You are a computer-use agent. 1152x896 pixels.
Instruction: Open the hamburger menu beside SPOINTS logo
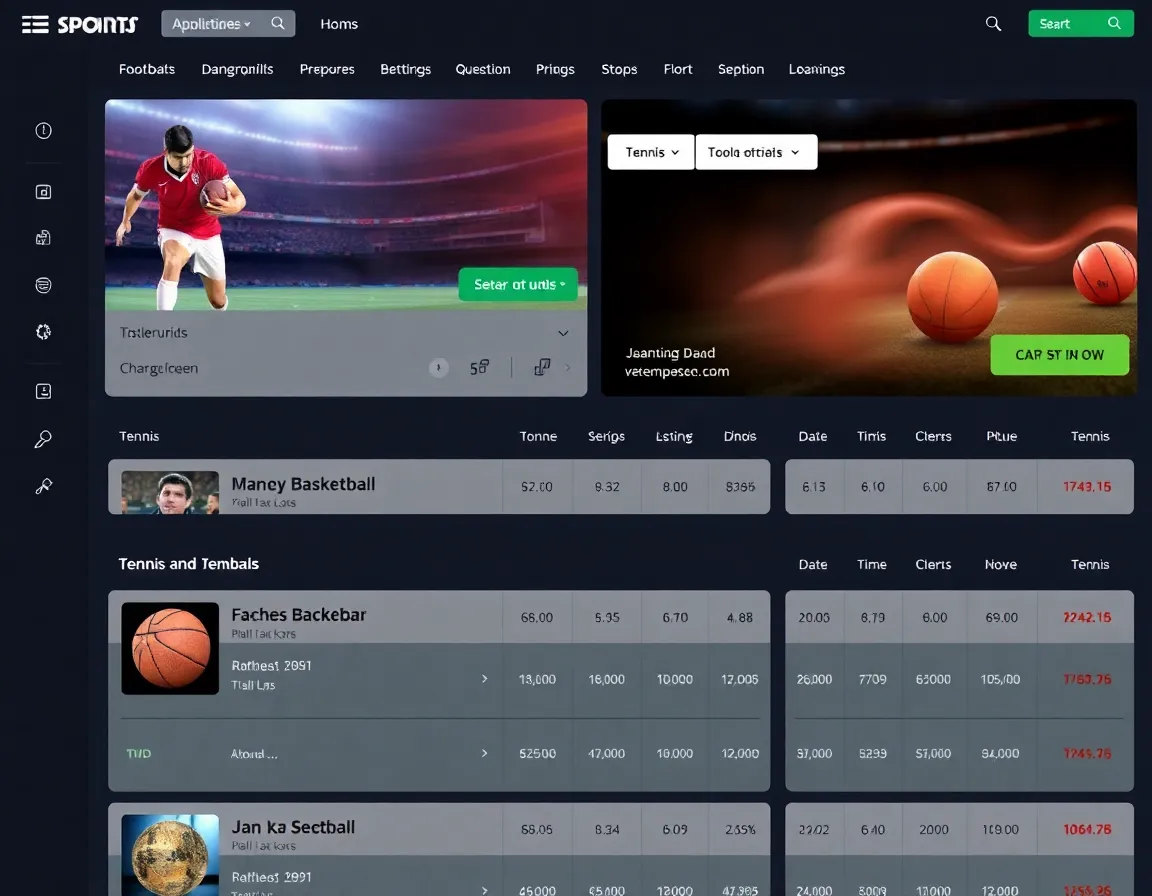(33, 23)
